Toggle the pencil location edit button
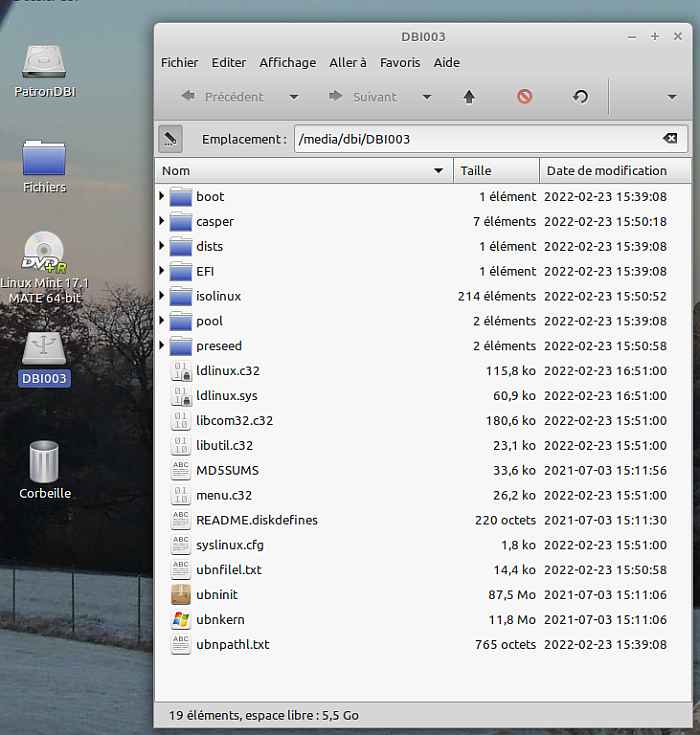The width and height of the screenshot is (700, 735). coord(170,139)
